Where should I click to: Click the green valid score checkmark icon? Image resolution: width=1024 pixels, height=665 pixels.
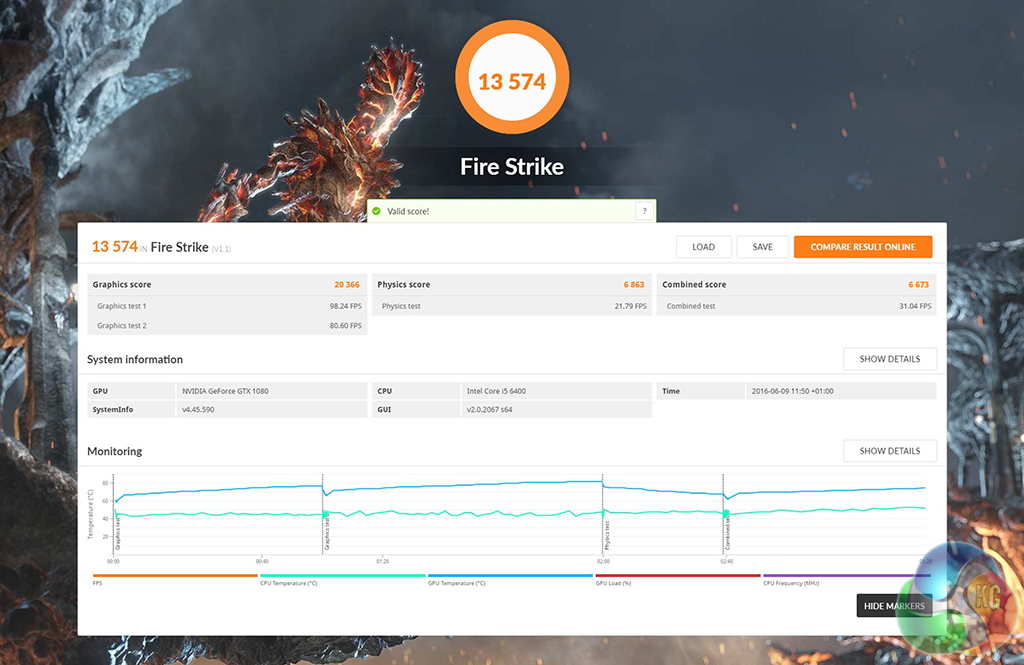pyautogui.click(x=376, y=211)
